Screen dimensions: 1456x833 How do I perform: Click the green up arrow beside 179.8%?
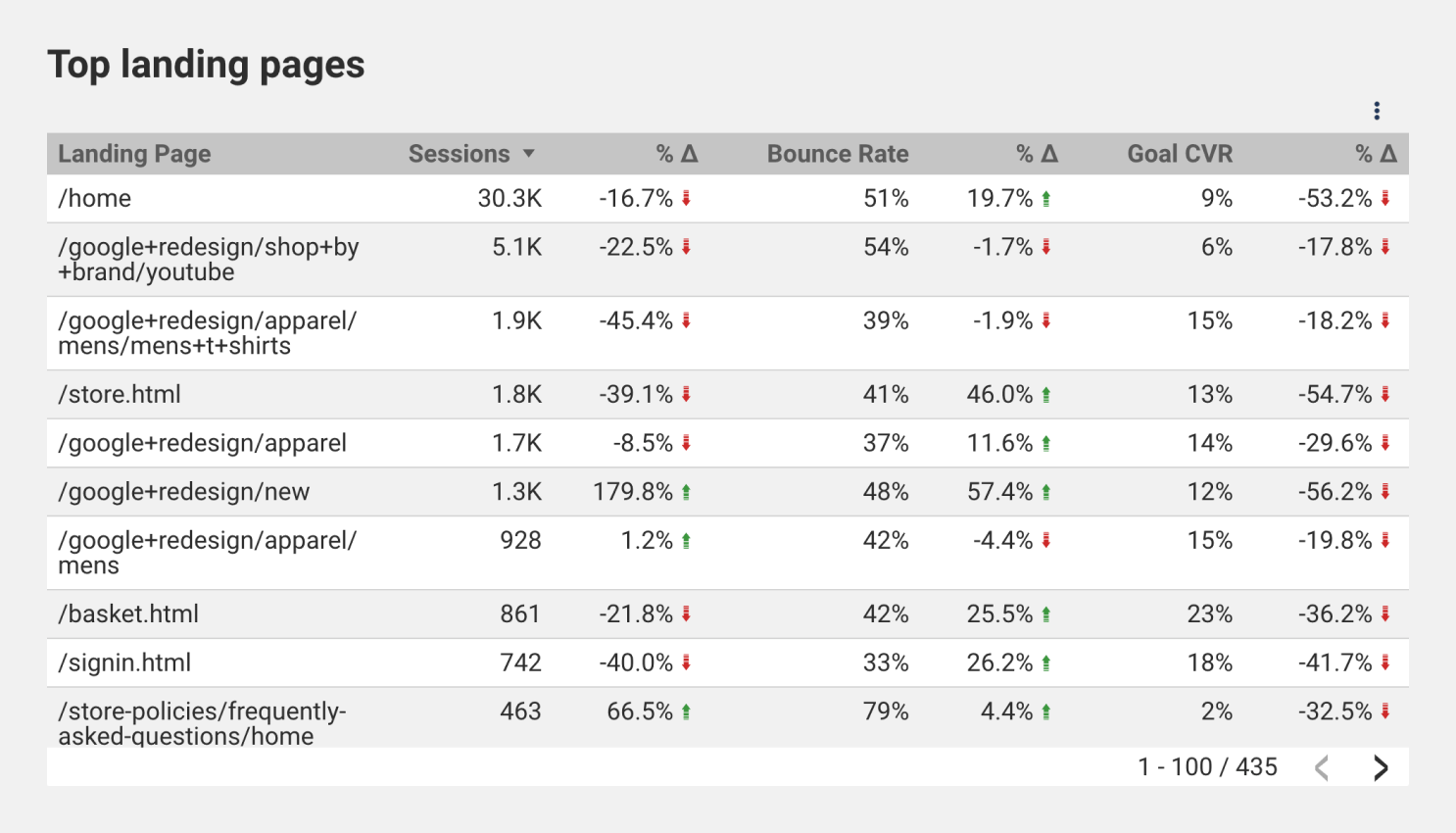click(x=686, y=492)
